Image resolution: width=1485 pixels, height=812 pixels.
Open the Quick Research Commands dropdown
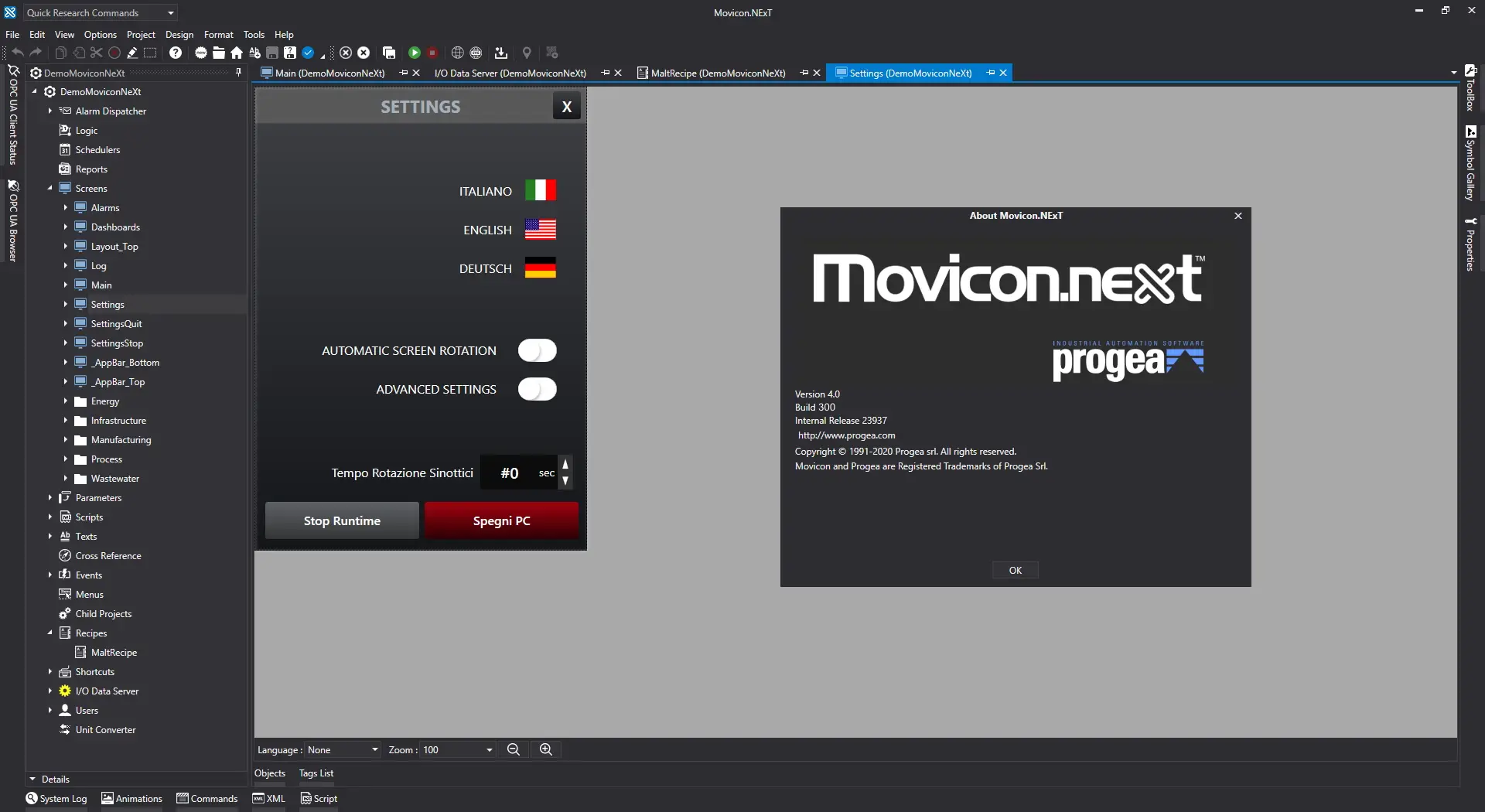(101, 12)
